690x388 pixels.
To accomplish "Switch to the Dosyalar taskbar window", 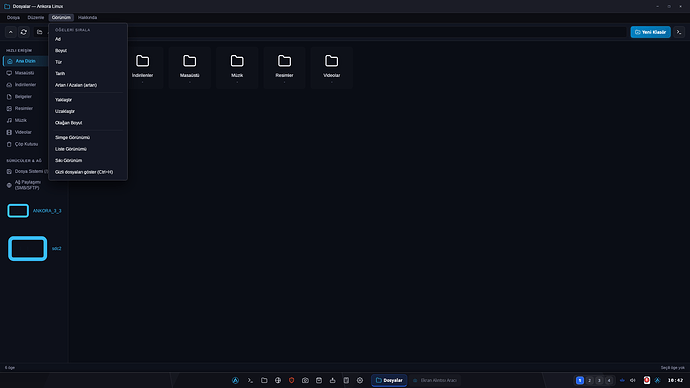I will (x=389, y=381).
